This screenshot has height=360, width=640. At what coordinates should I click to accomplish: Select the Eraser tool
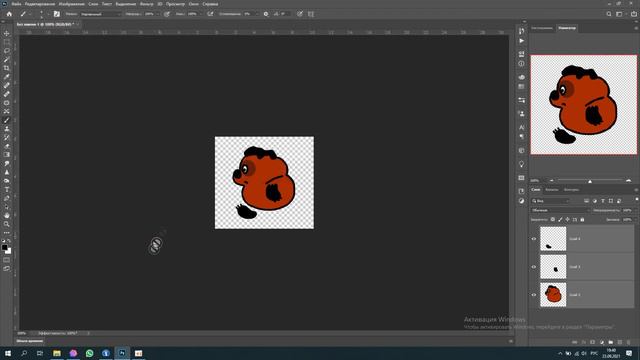point(7,146)
